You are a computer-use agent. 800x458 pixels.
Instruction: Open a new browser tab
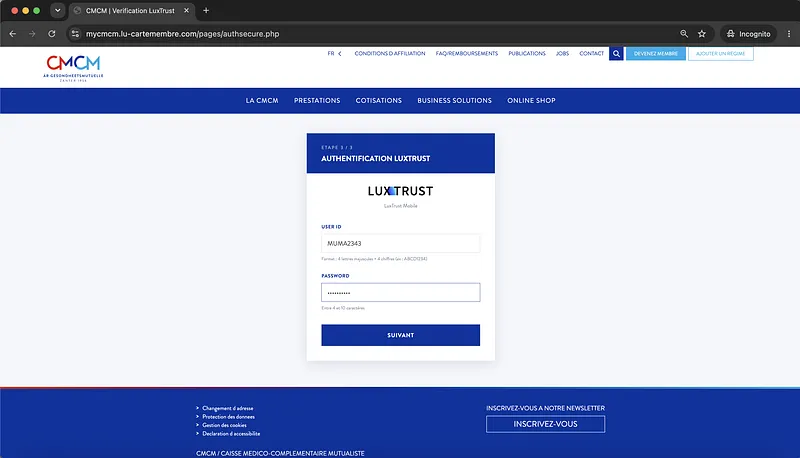206,10
